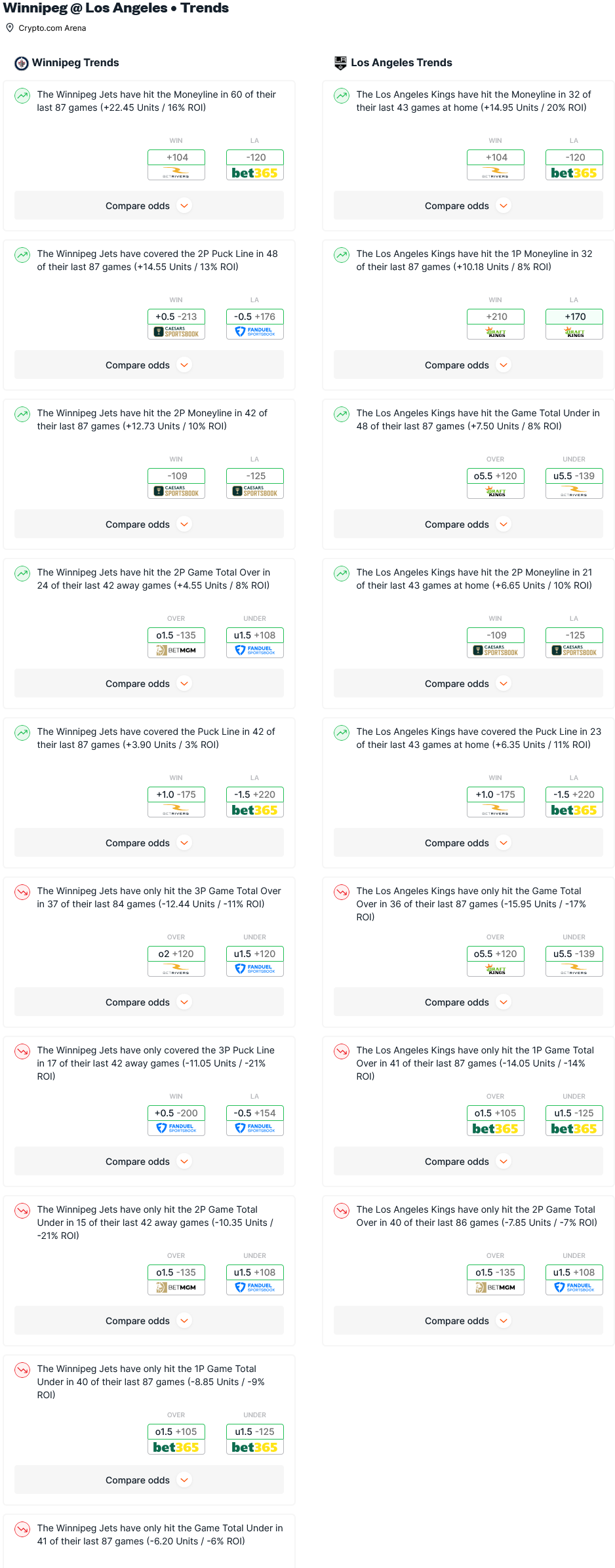615x1568 pixels.
Task: Pick the -1.5 +220 LA Puck Line odds at home
Action: 574,794
